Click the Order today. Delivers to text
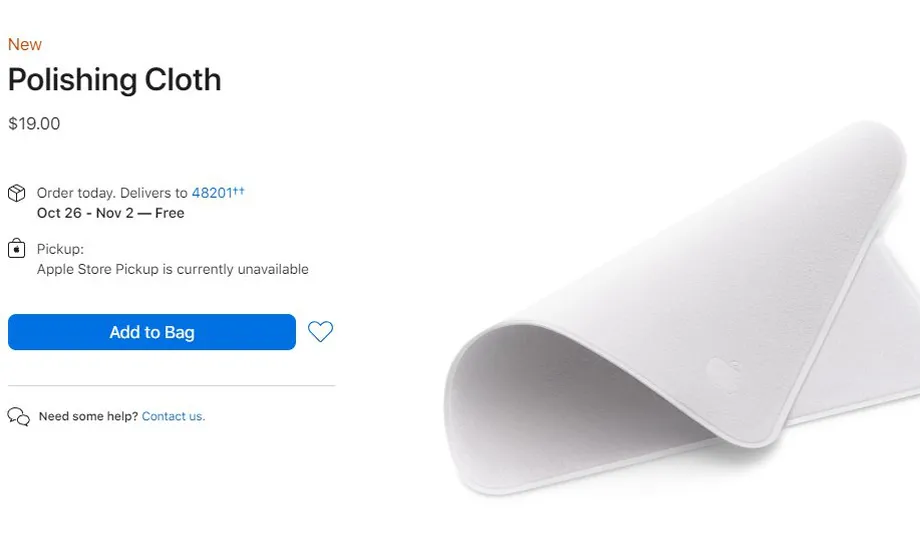 (112, 193)
